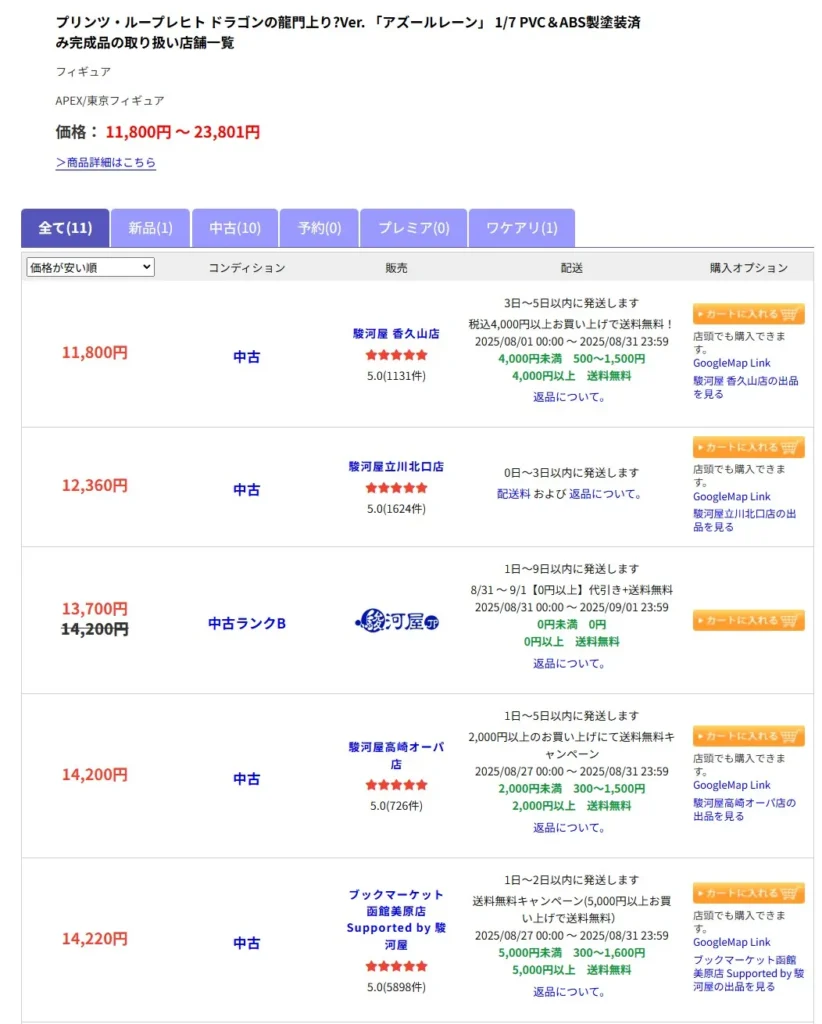
Task: Open 返品について in the 12,360円 row
Action: coord(605,494)
